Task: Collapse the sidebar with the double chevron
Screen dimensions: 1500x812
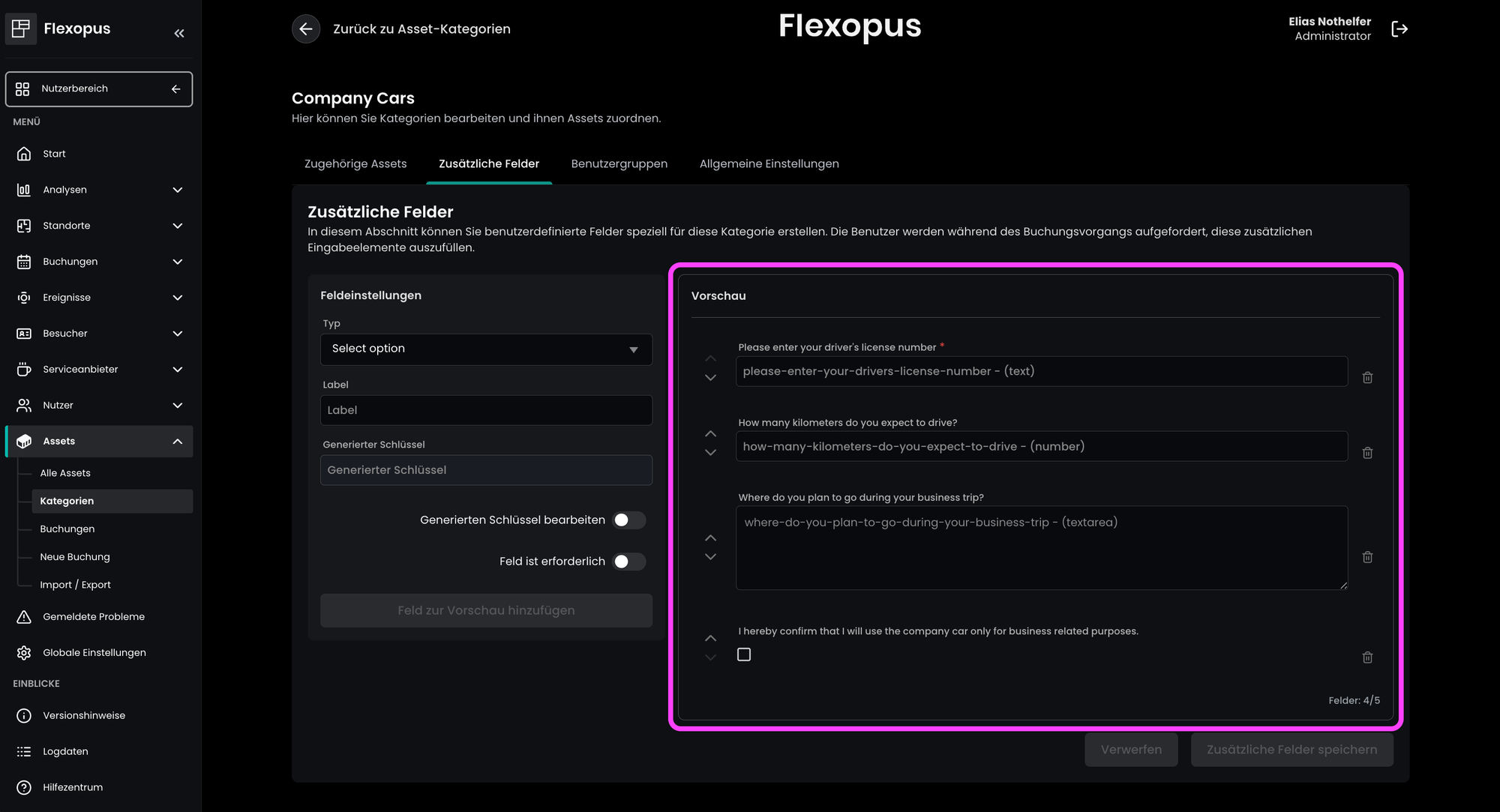Action: [178, 33]
